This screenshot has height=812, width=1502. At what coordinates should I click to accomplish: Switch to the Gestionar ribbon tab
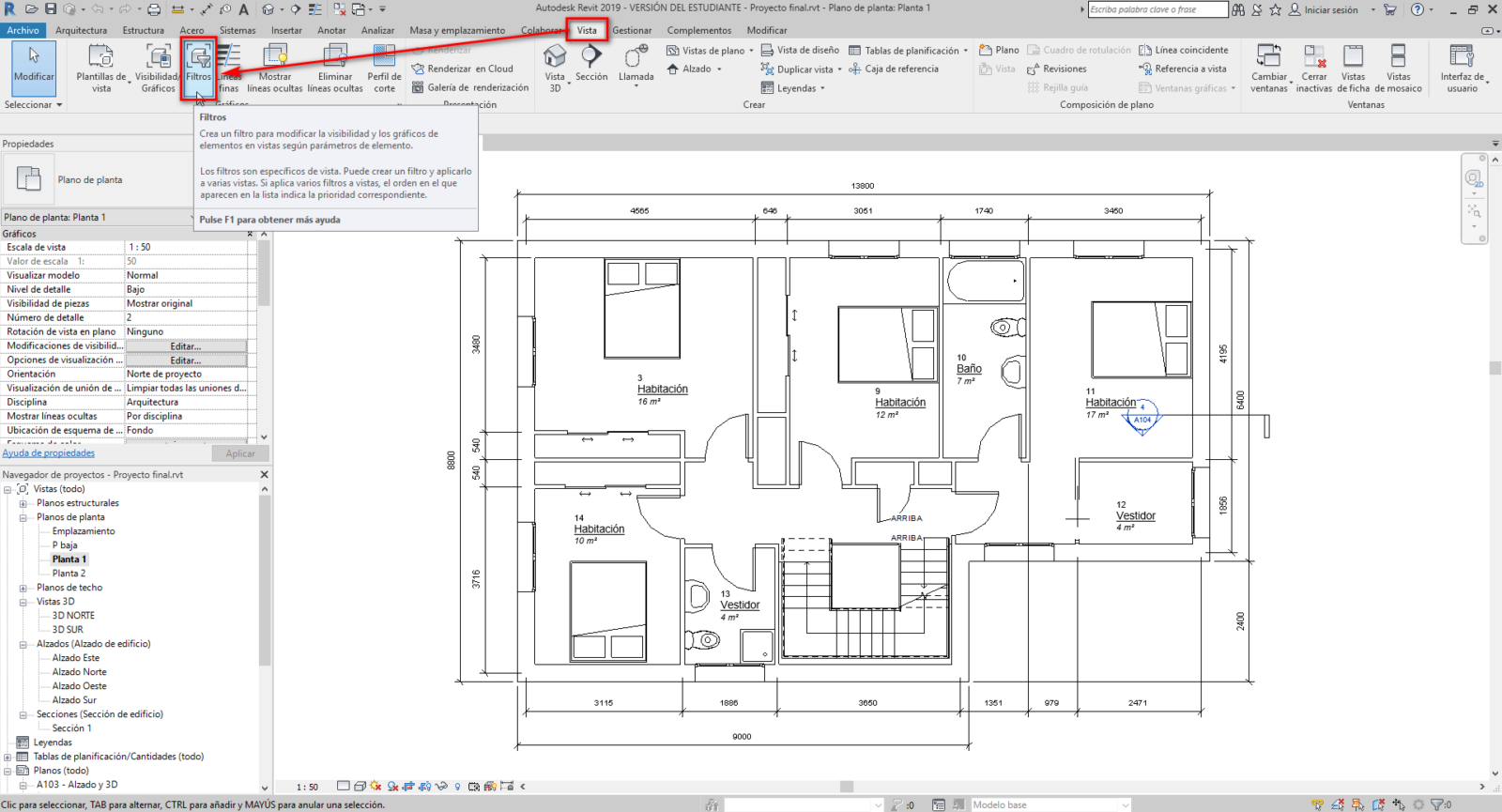click(x=632, y=30)
